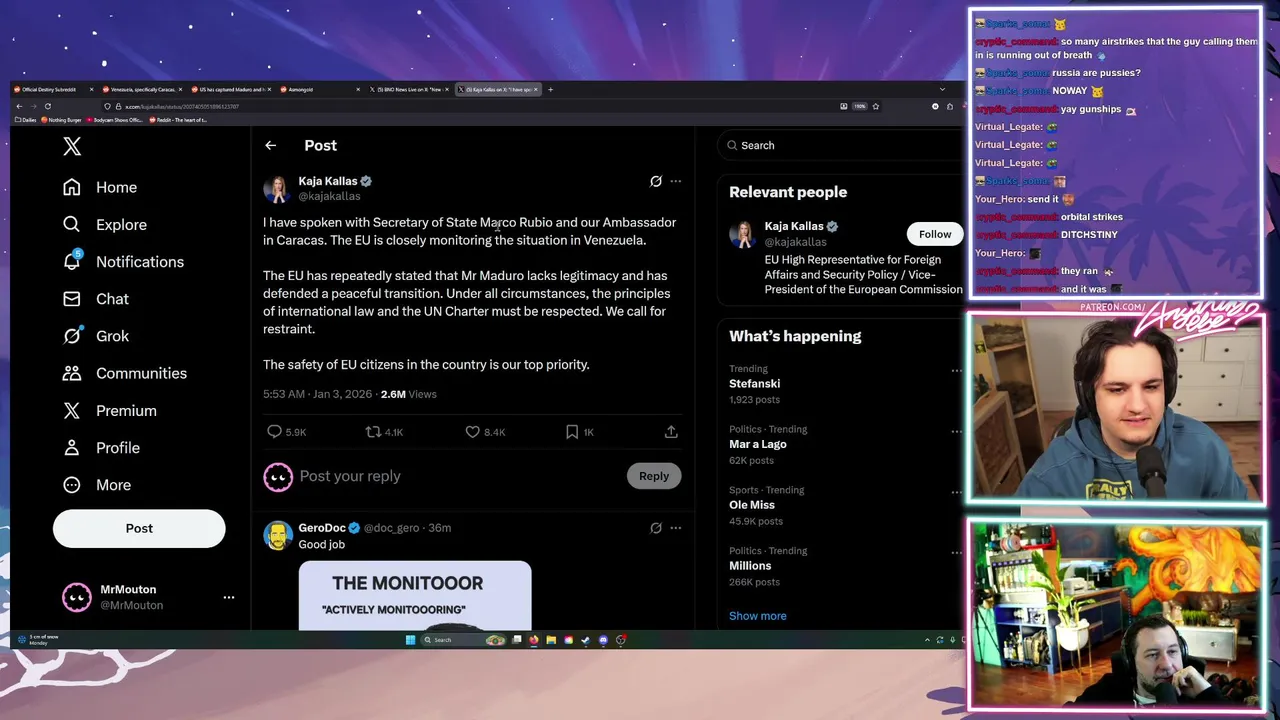
Task: Open Steam from the taskbar
Action: pos(586,640)
